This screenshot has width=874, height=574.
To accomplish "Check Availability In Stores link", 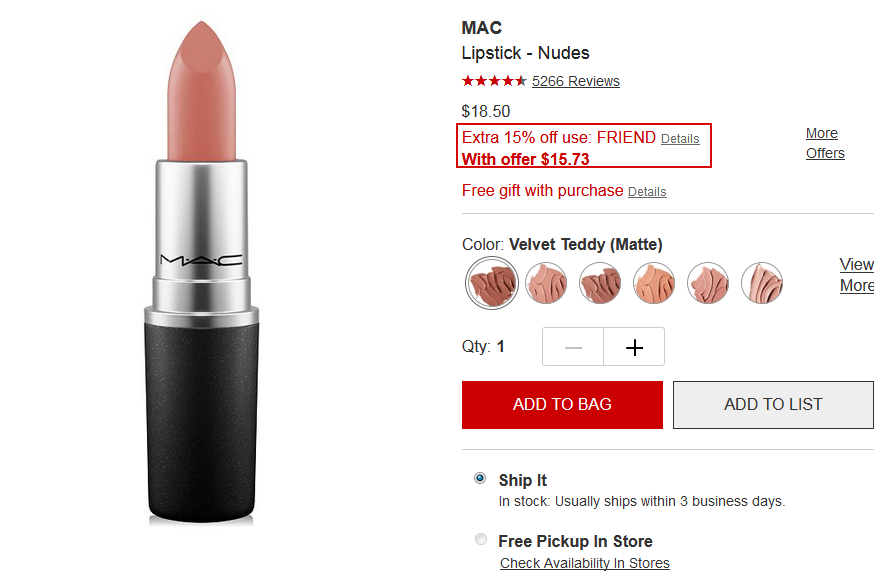I will [x=585, y=563].
